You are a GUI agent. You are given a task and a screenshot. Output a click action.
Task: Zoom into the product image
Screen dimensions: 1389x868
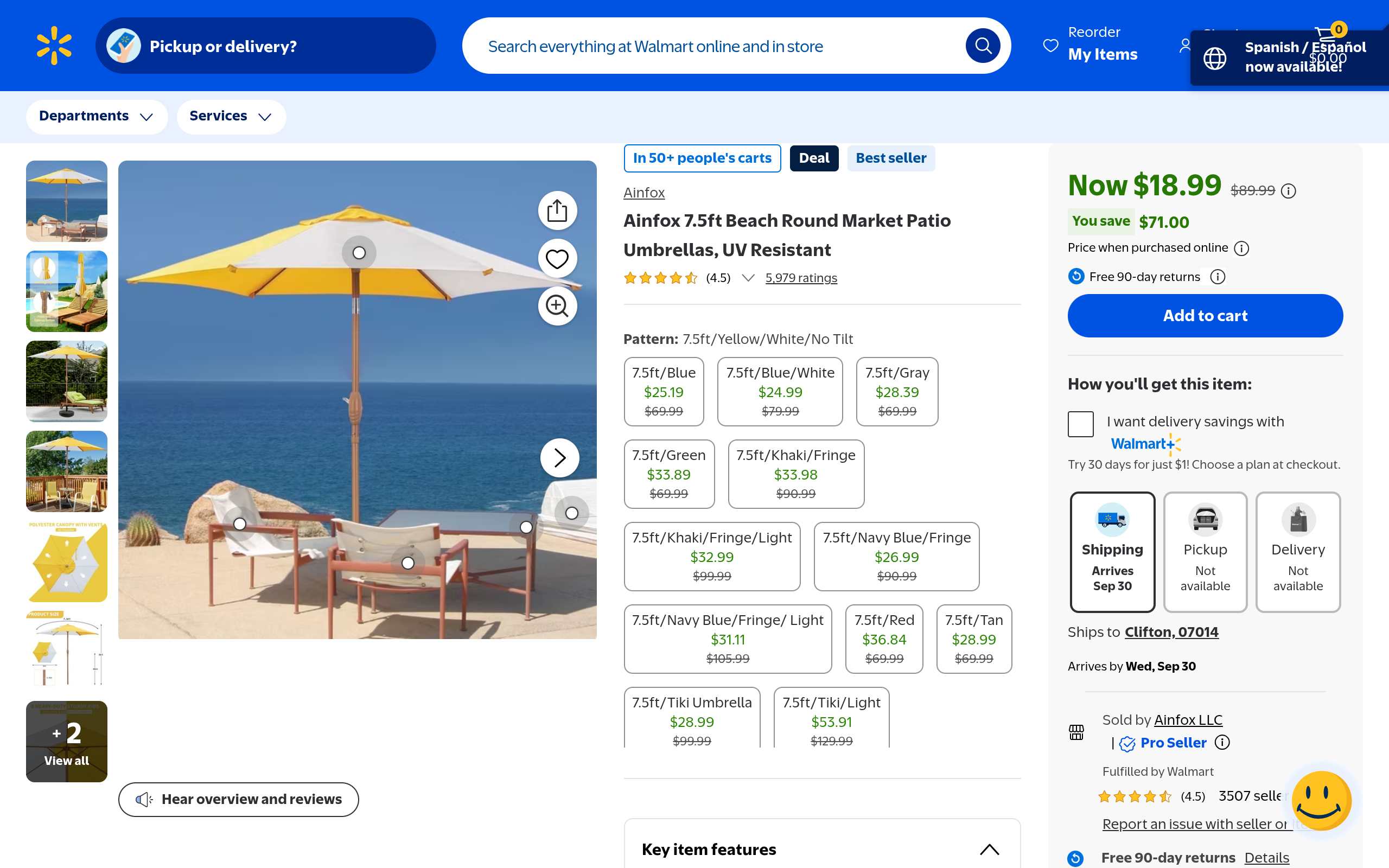557,306
